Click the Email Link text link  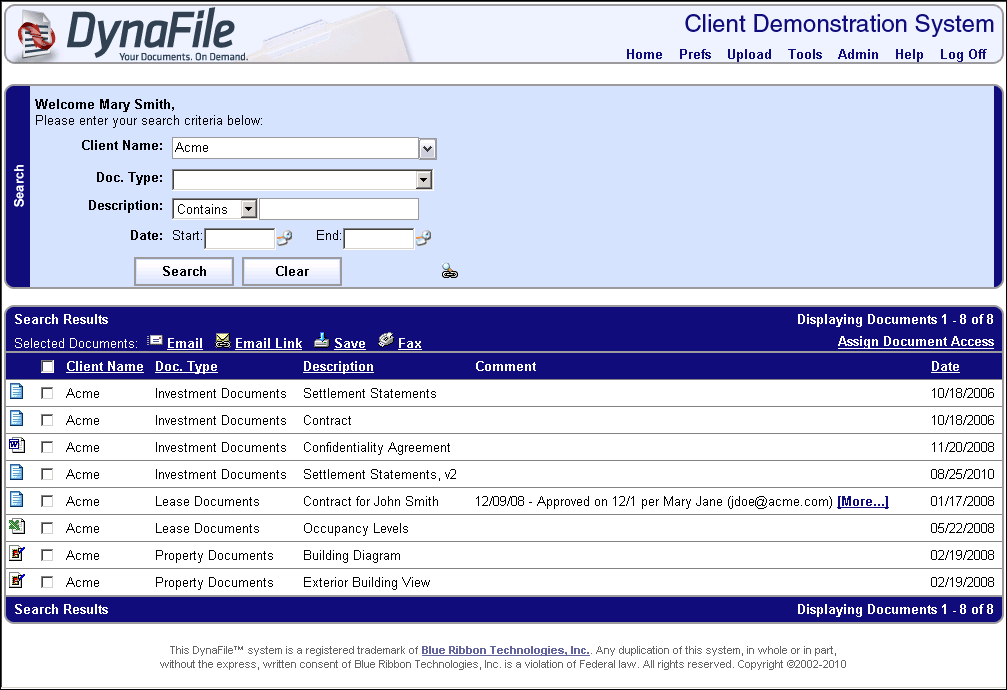(x=268, y=343)
